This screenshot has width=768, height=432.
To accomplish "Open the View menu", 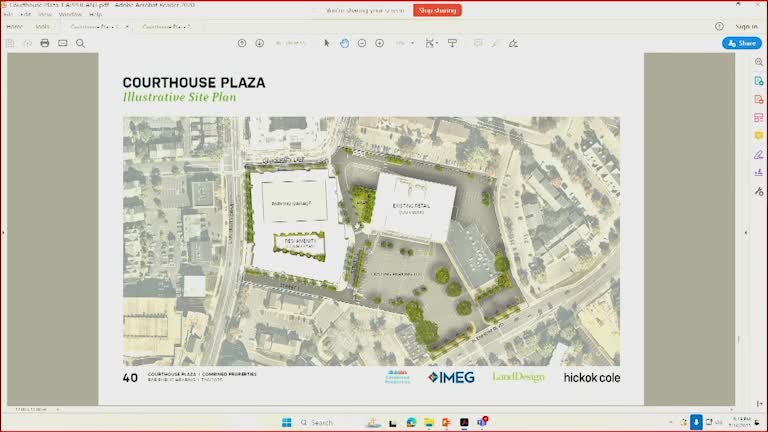I will click(45, 14).
